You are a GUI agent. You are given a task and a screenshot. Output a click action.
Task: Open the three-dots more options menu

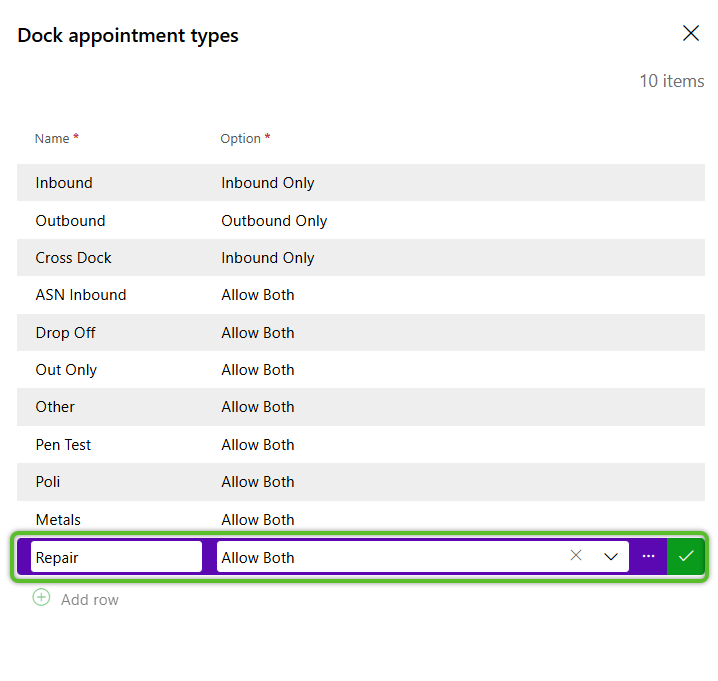648,556
